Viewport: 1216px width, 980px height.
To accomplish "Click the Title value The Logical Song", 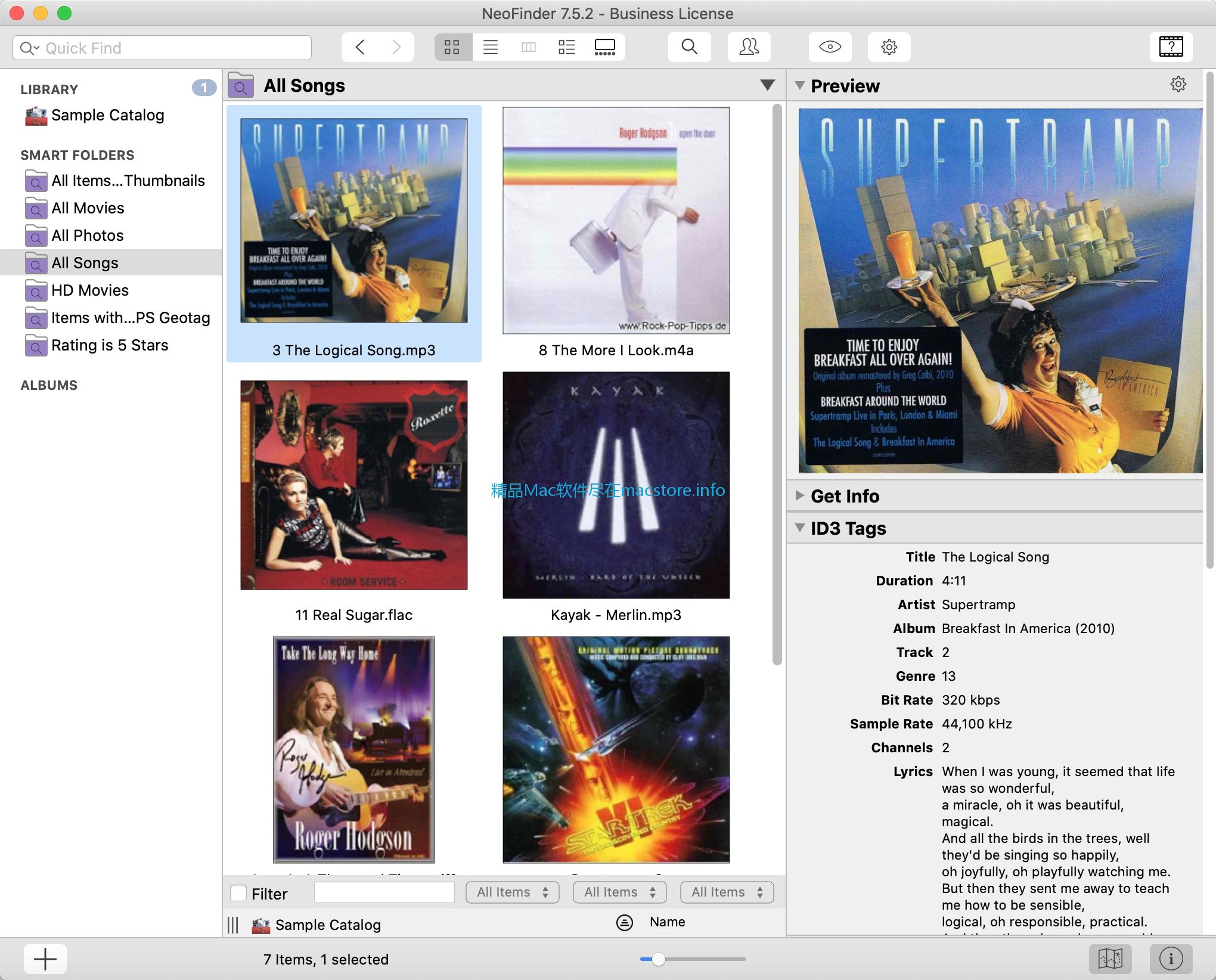I will click(995, 557).
